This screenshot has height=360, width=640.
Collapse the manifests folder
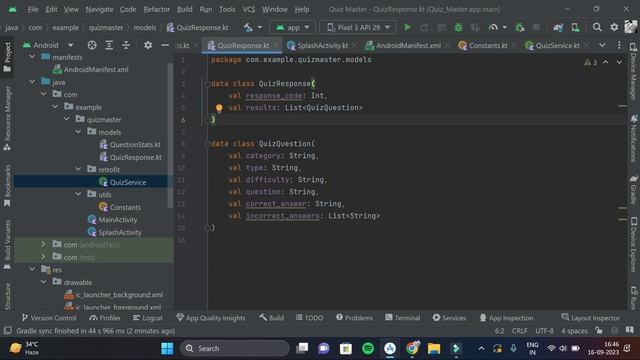click(32, 57)
